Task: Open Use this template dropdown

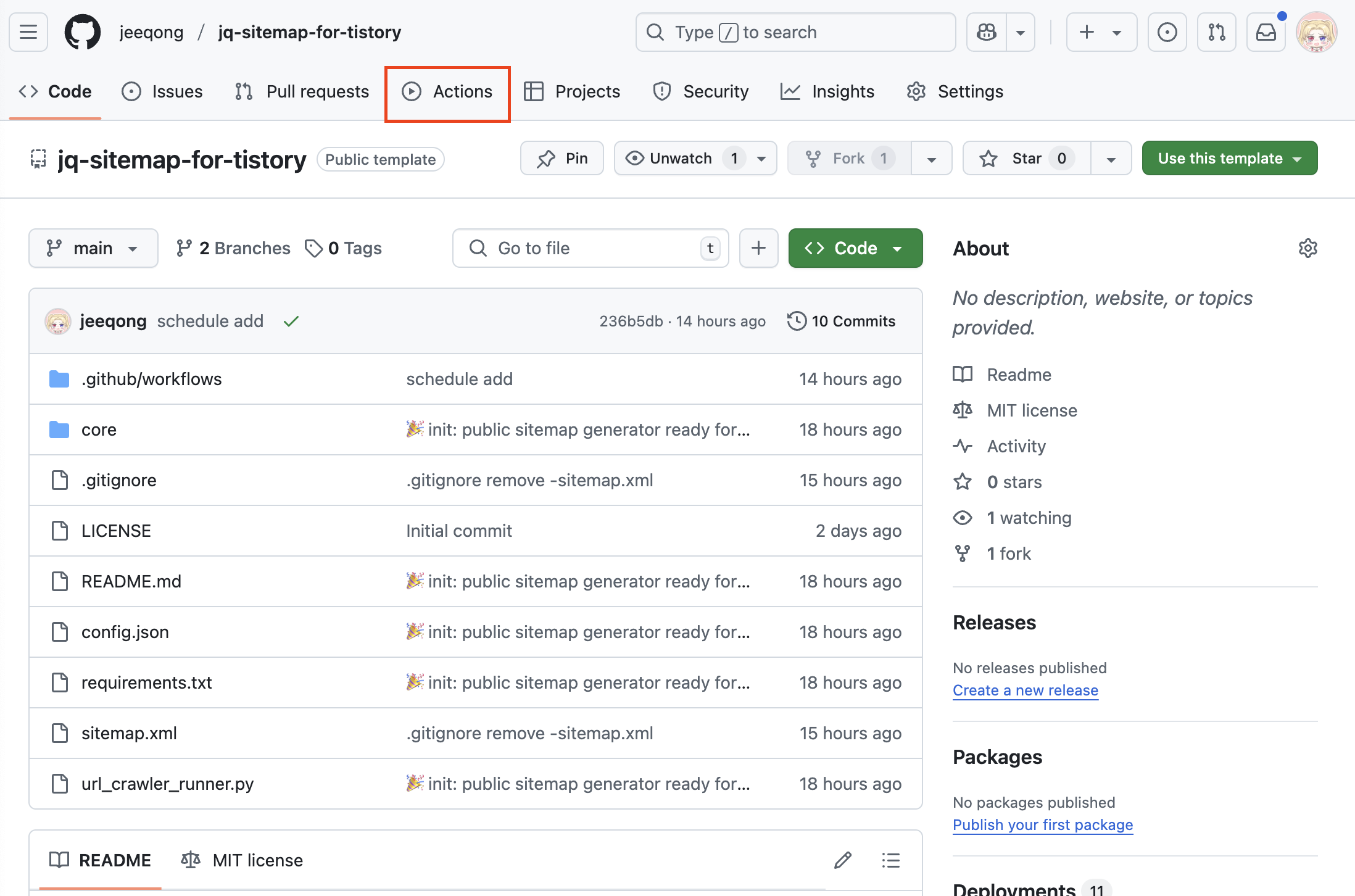Action: pos(1229,159)
